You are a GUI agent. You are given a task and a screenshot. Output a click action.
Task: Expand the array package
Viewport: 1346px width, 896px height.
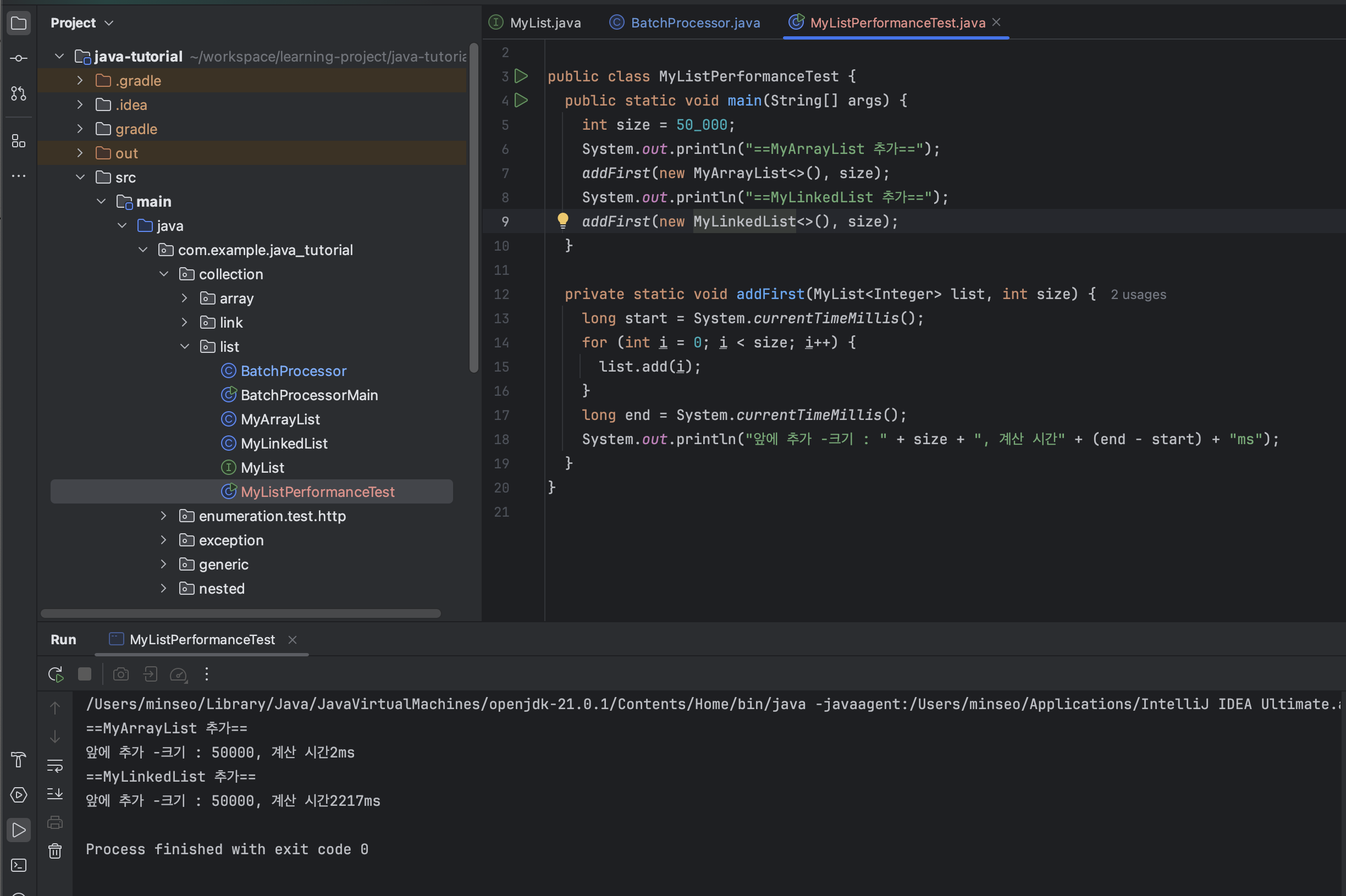[x=185, y=298]
